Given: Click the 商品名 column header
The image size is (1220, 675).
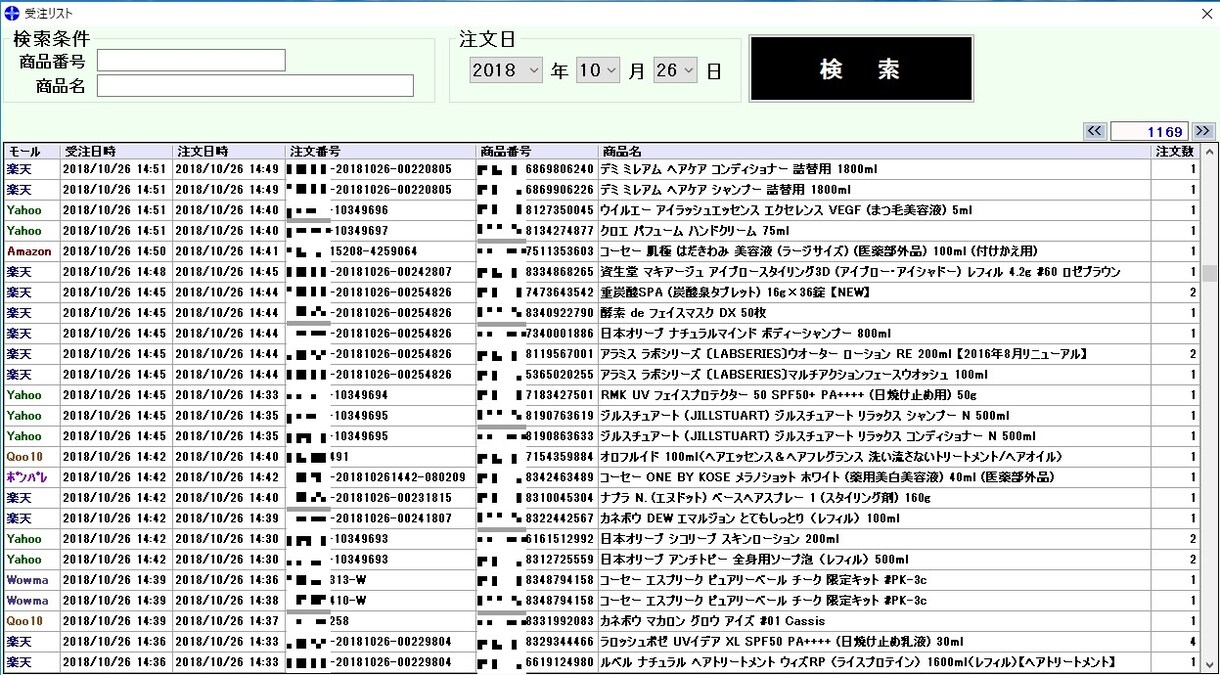Looking at the screenshot, I should coord(874,152).
